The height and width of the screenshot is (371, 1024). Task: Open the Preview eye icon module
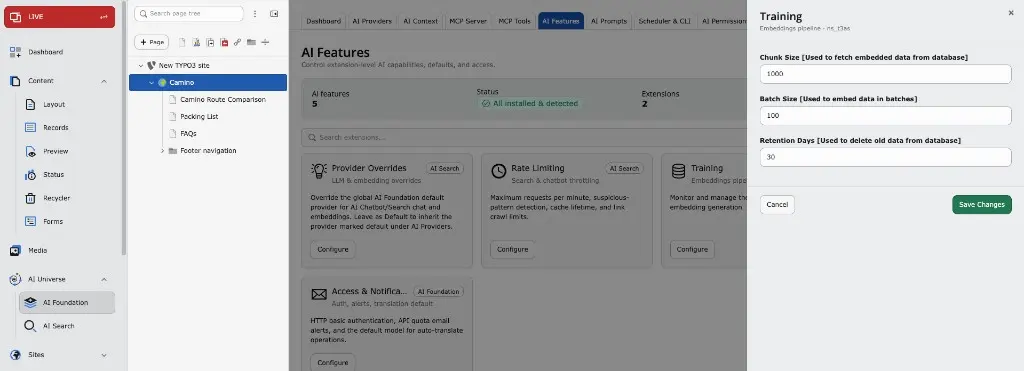30,151
